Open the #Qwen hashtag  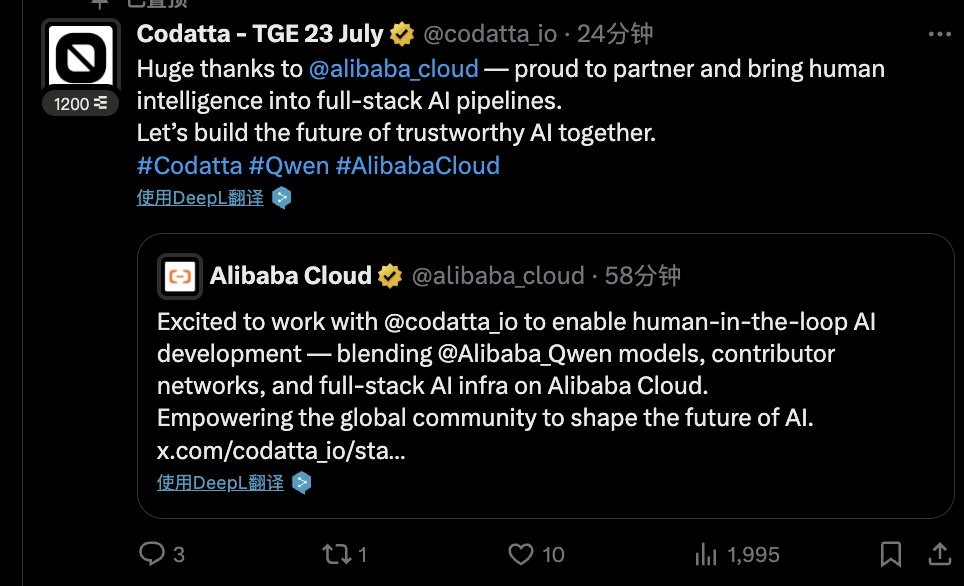point(289,165)
